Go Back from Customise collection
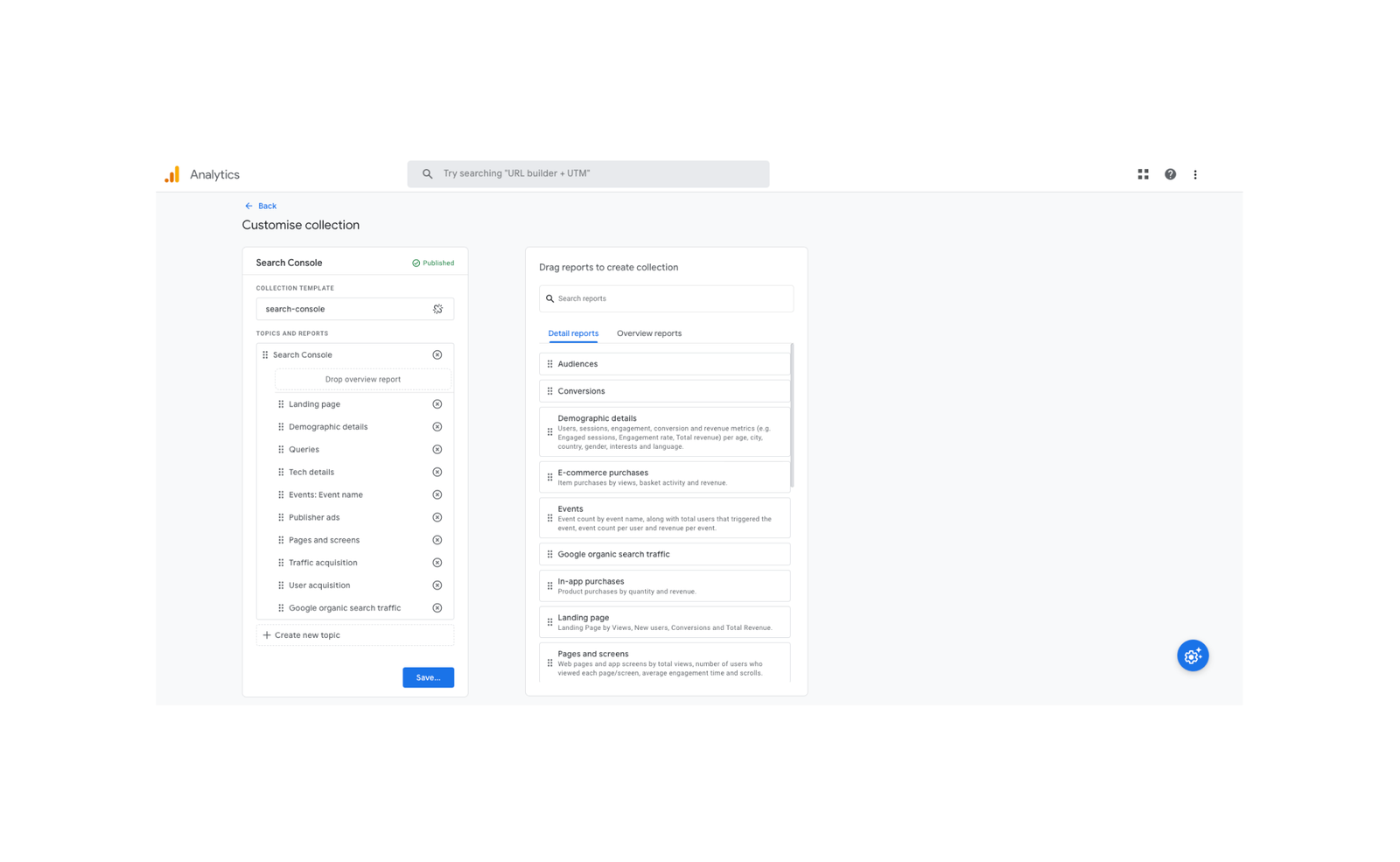Screen dimensions: 1400x862 tap(261, 206)
